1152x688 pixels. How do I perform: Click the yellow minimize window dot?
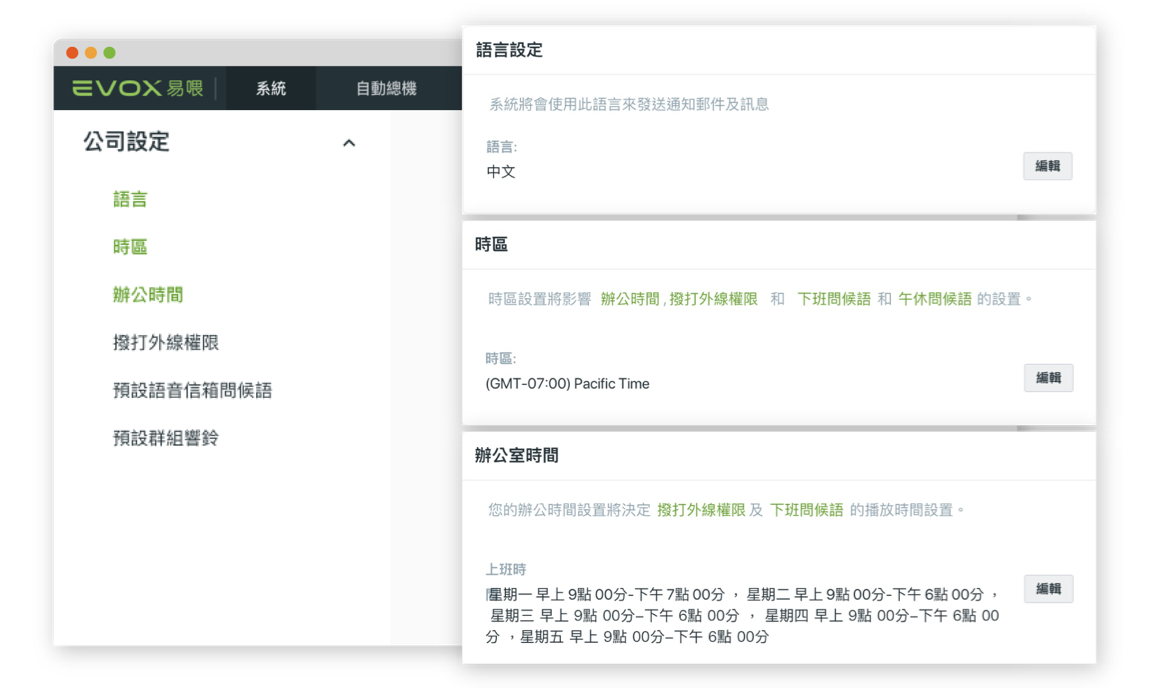coord(91,52)
